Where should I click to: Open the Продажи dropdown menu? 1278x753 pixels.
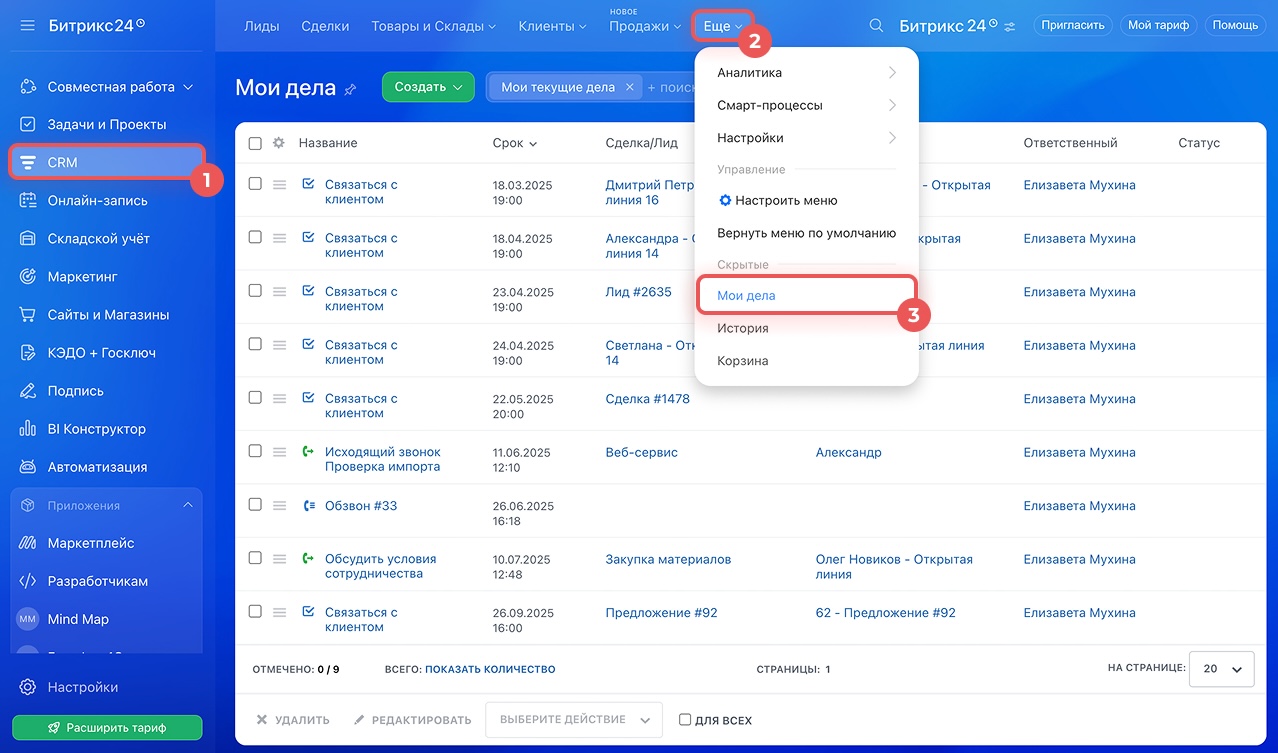pyautogui.click(x=645, y=26)
